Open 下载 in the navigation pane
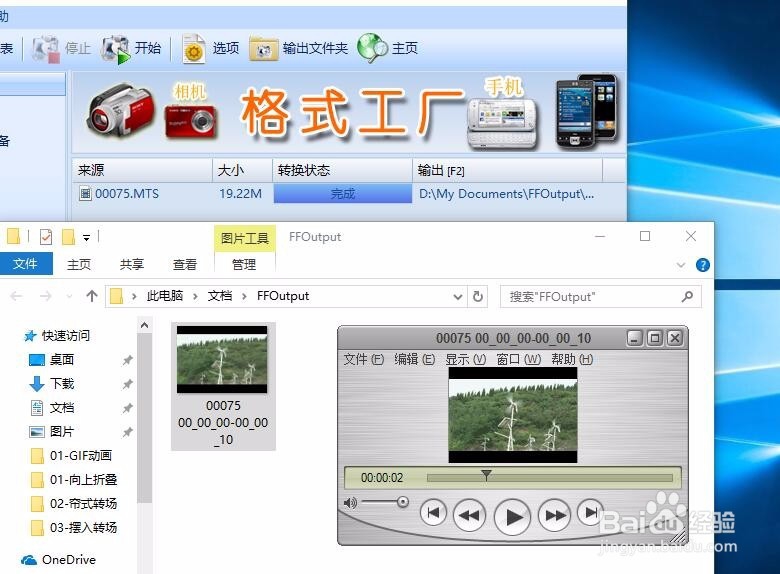Viewport: 780px width, 574px height. 61,383
